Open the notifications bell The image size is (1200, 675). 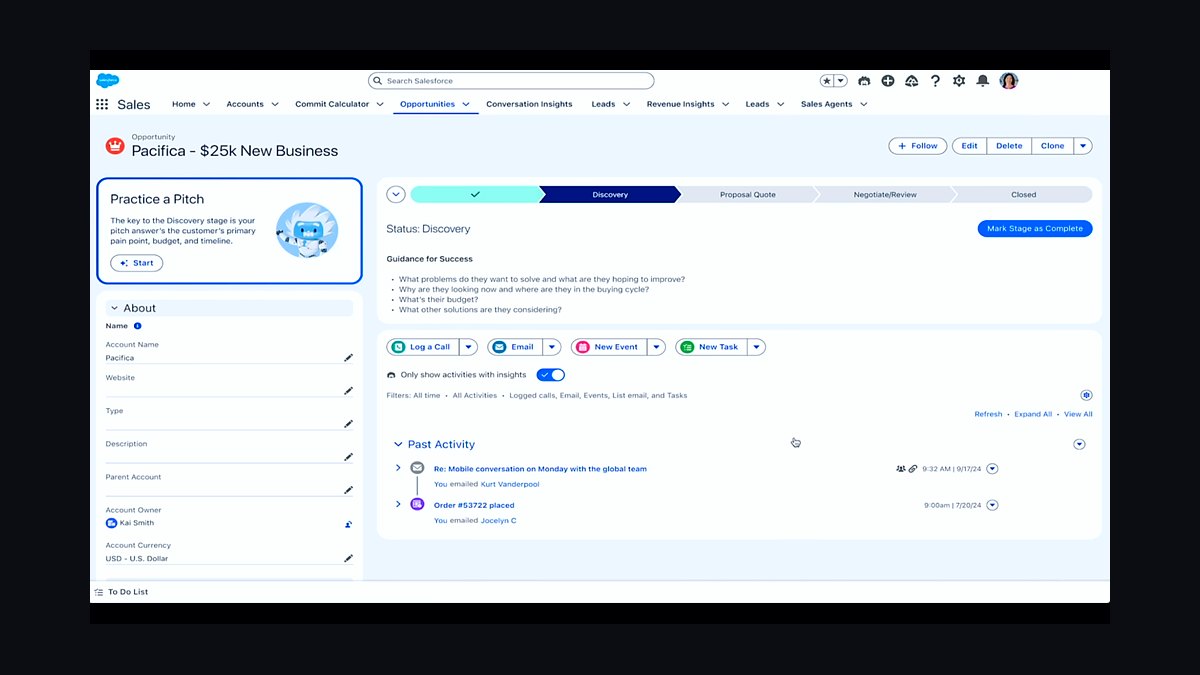point(983,81)
